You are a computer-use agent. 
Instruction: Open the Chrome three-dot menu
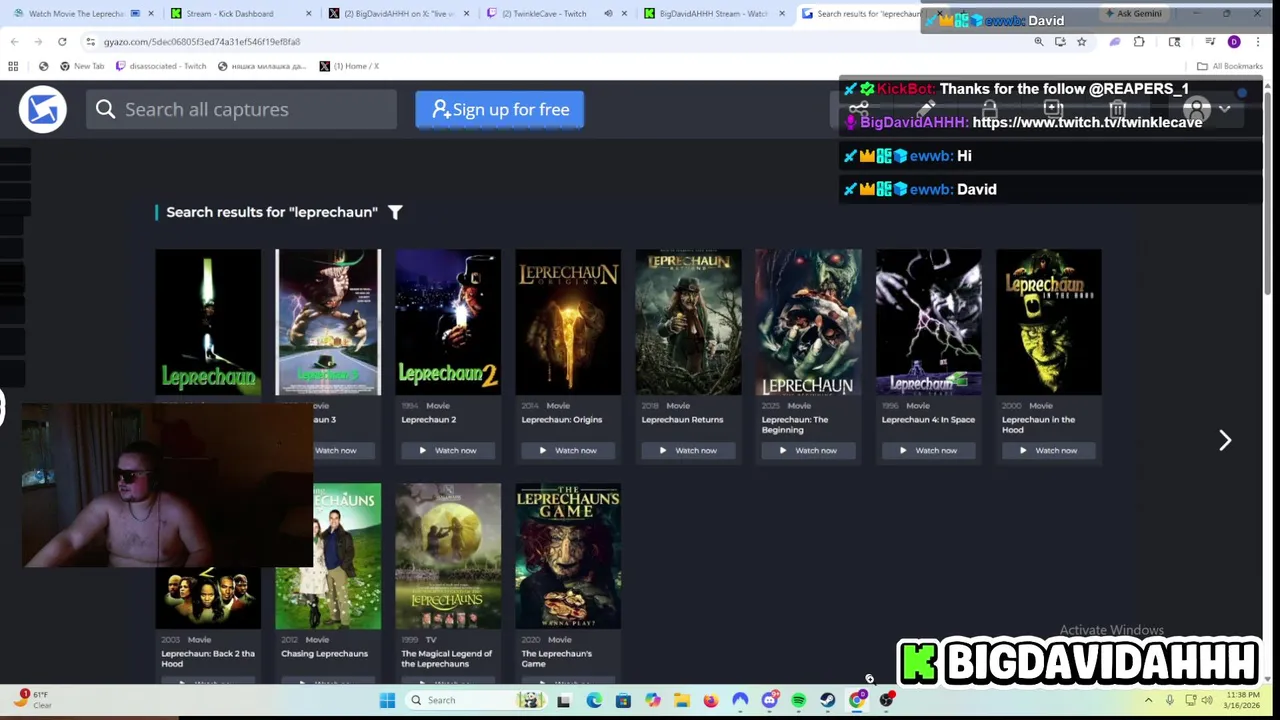[x=1258, y=42]
